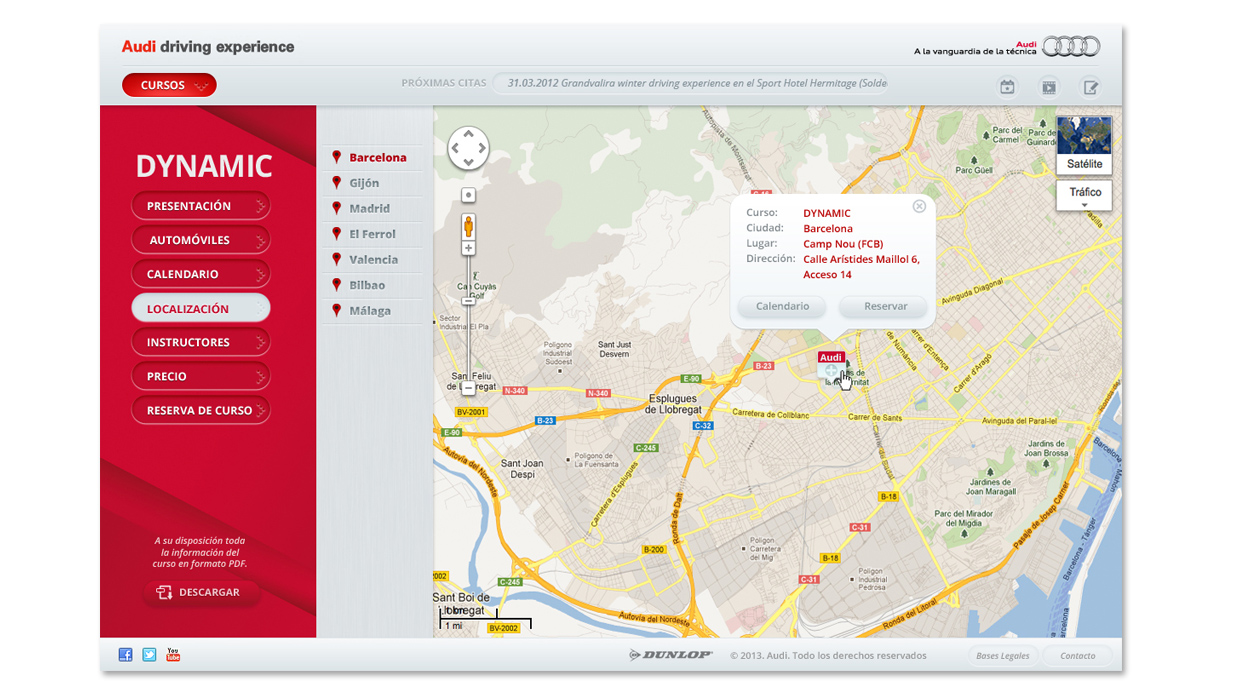Viewport: 1240px width, 698px height.
Task: Open the AUTOMÓVILES section
Action: tap(201, 240)
